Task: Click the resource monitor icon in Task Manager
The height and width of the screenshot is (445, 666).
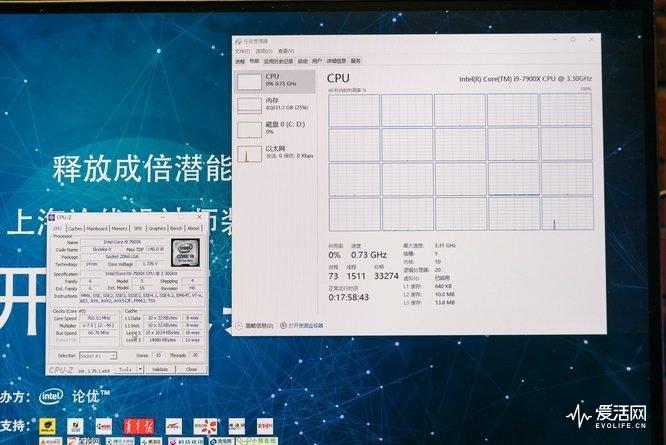Action: coord(283,326)
